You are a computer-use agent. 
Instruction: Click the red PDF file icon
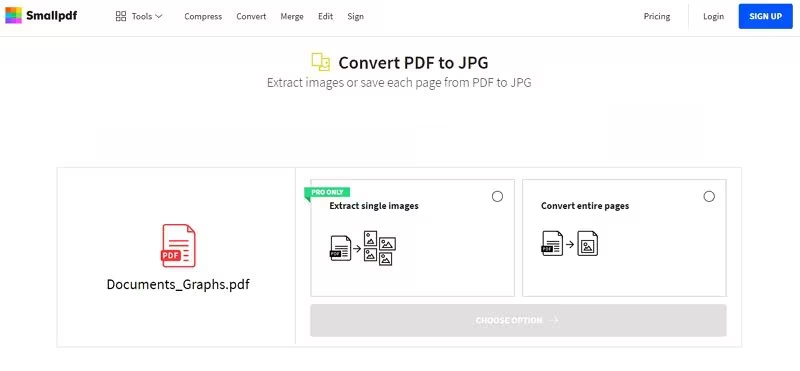pos(178,245)
